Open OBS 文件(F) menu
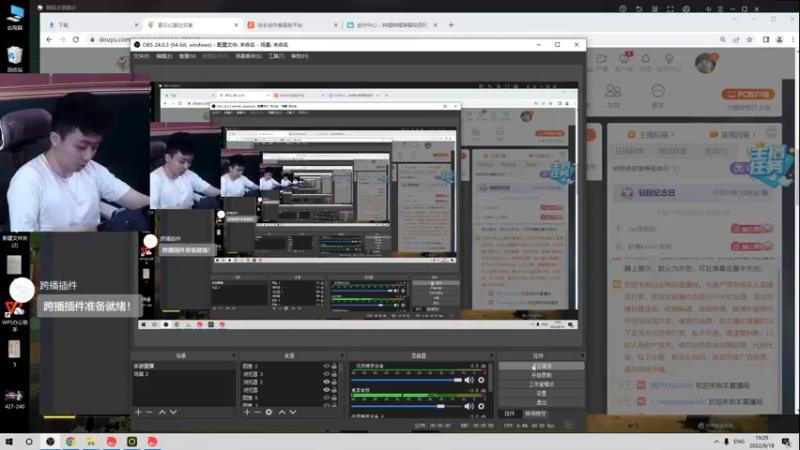Image resolution: width=800 pixels, height=450 pixels. [x=141, y=56]
